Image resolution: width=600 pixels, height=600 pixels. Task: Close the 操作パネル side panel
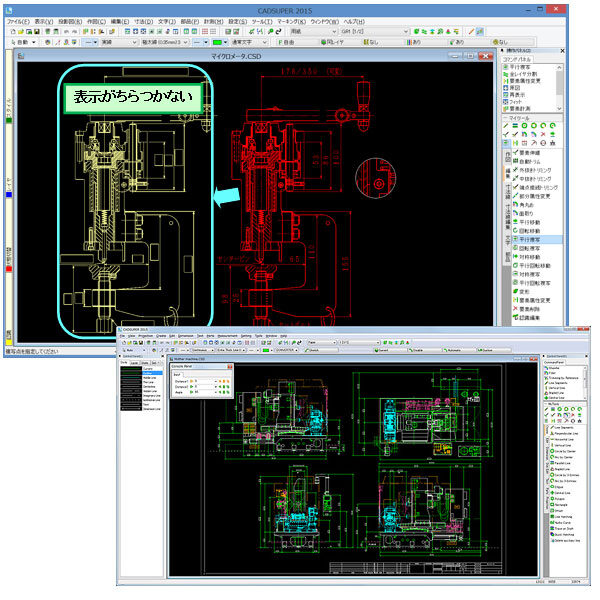click(562, 51)
